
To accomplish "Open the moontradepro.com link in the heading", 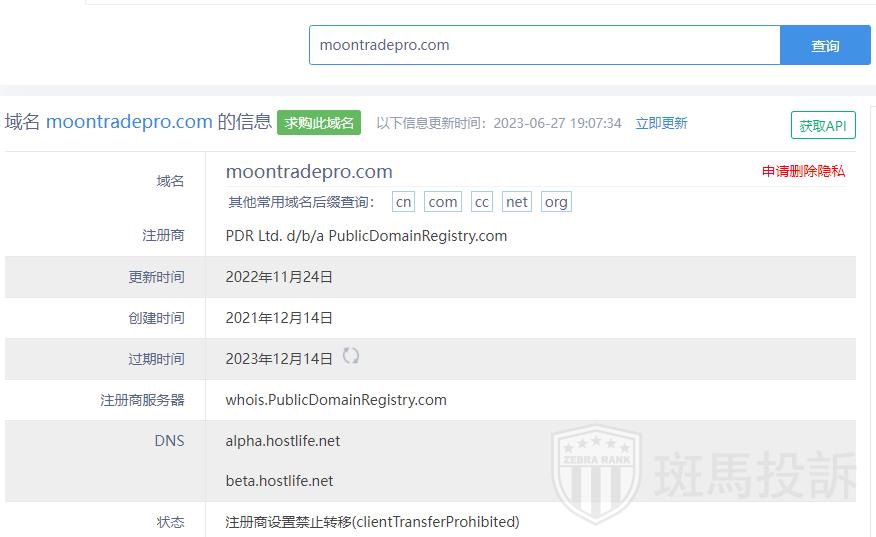I will click(129, 122).
